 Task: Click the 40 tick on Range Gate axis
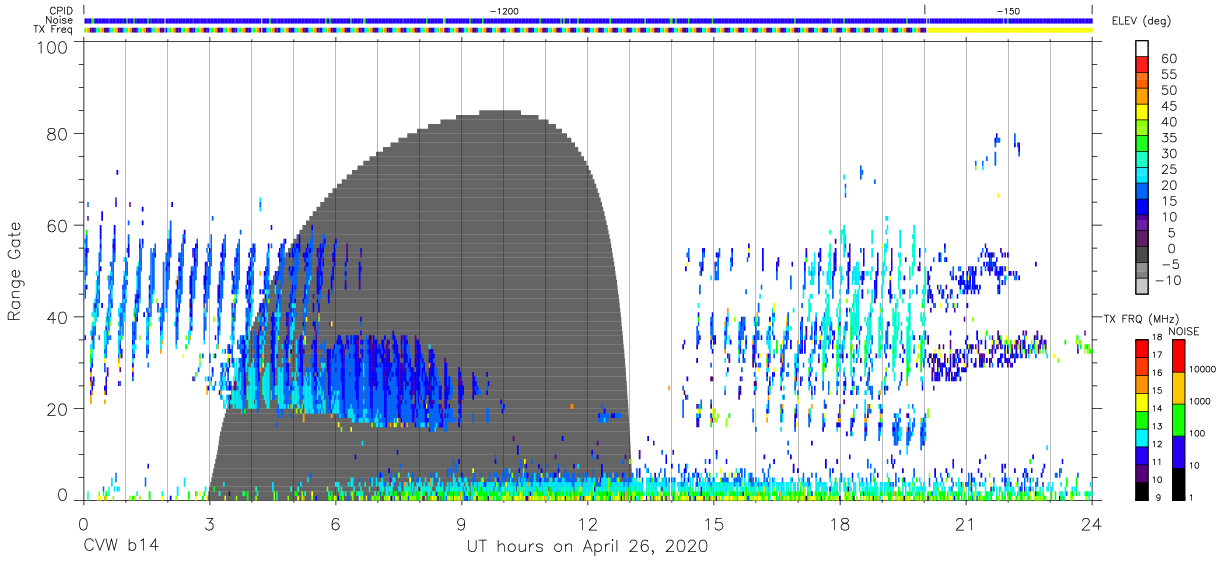[58, 317]
